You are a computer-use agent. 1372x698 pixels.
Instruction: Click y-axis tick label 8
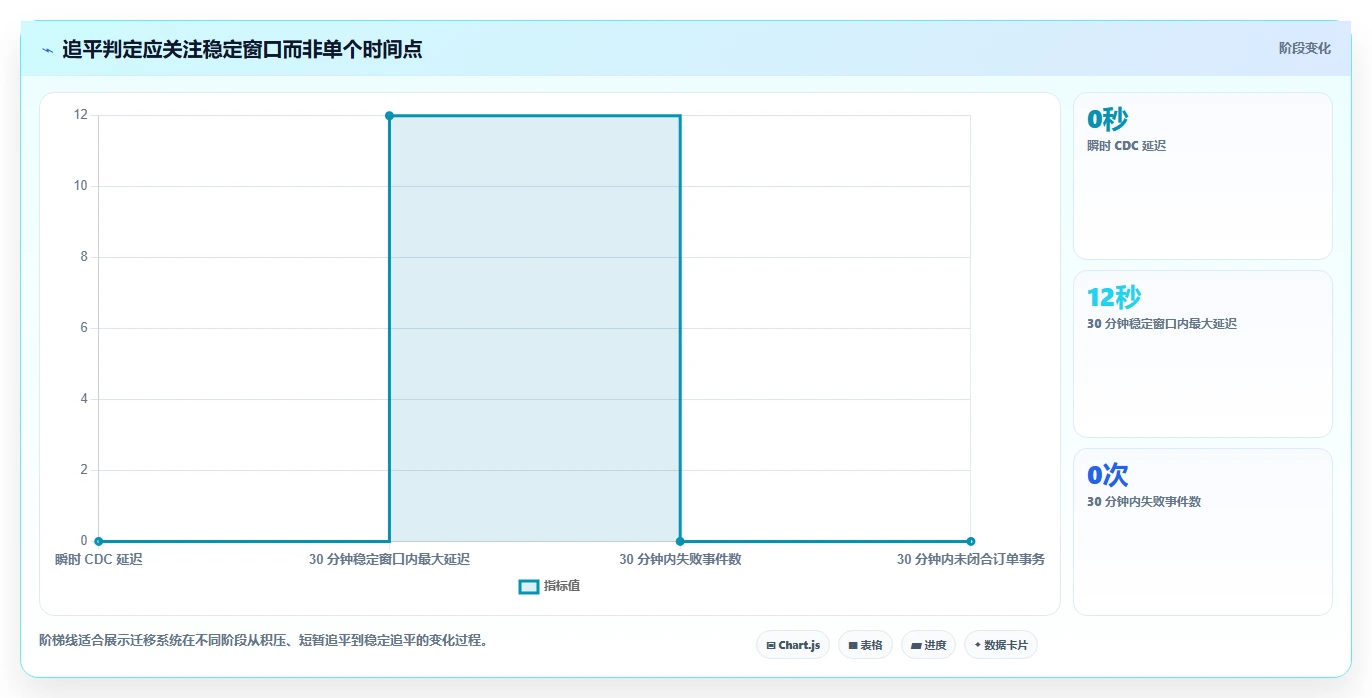[x=84, y=257]
